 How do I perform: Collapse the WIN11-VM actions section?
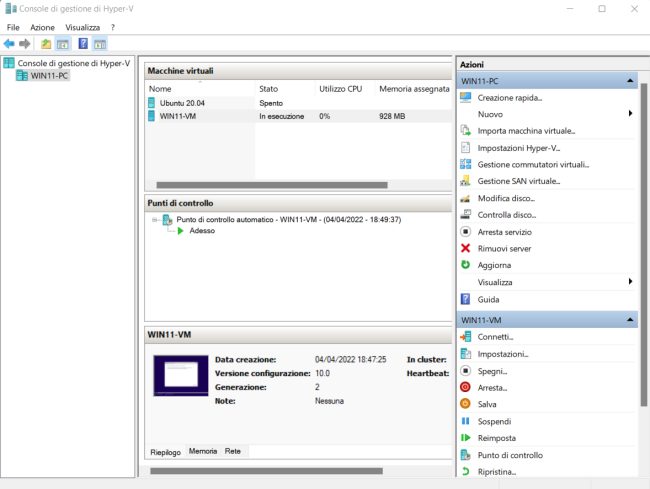tap(629, 320)
